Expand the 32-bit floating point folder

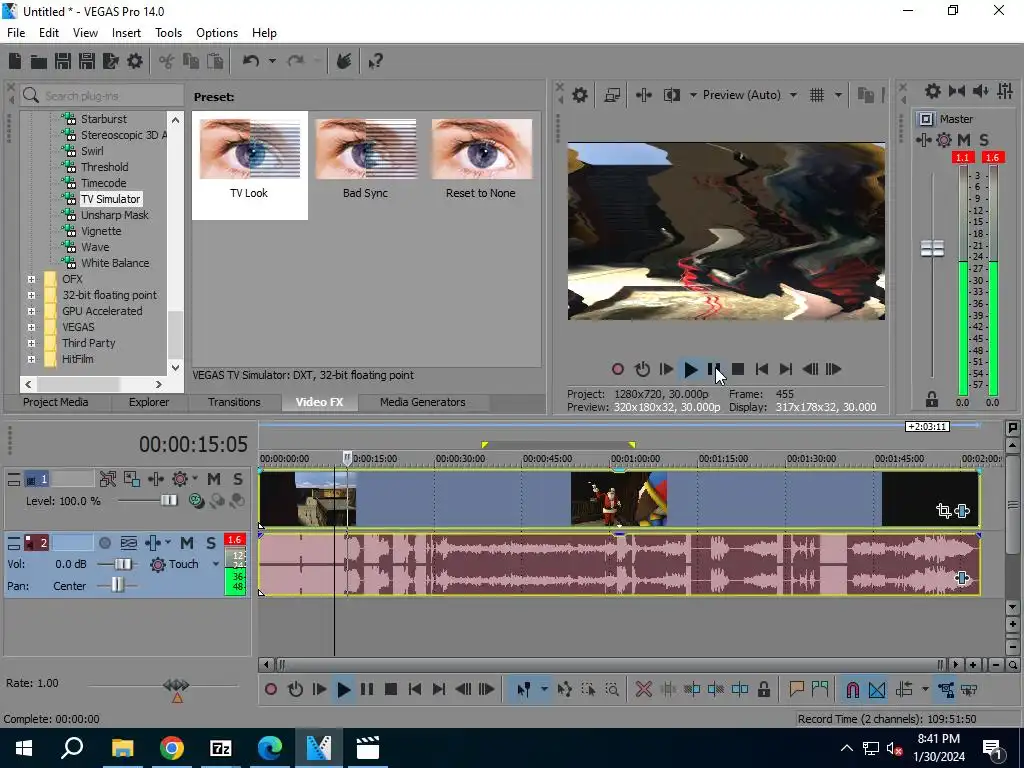(31, 295)
